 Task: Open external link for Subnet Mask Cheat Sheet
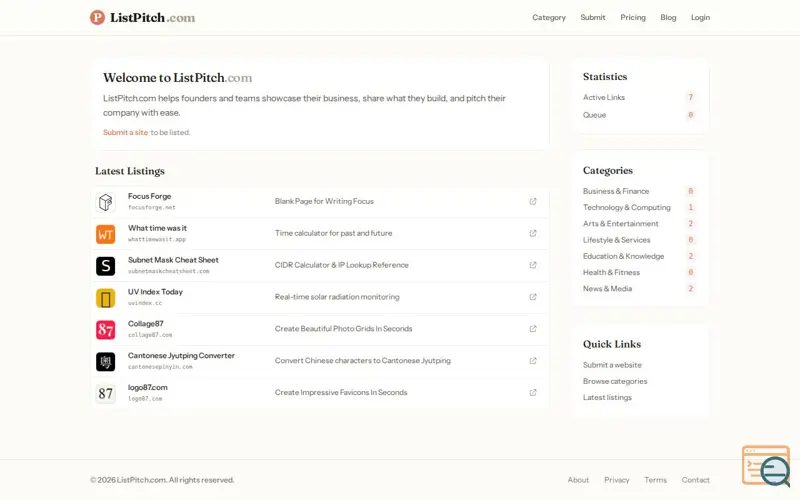pos(533,265)
